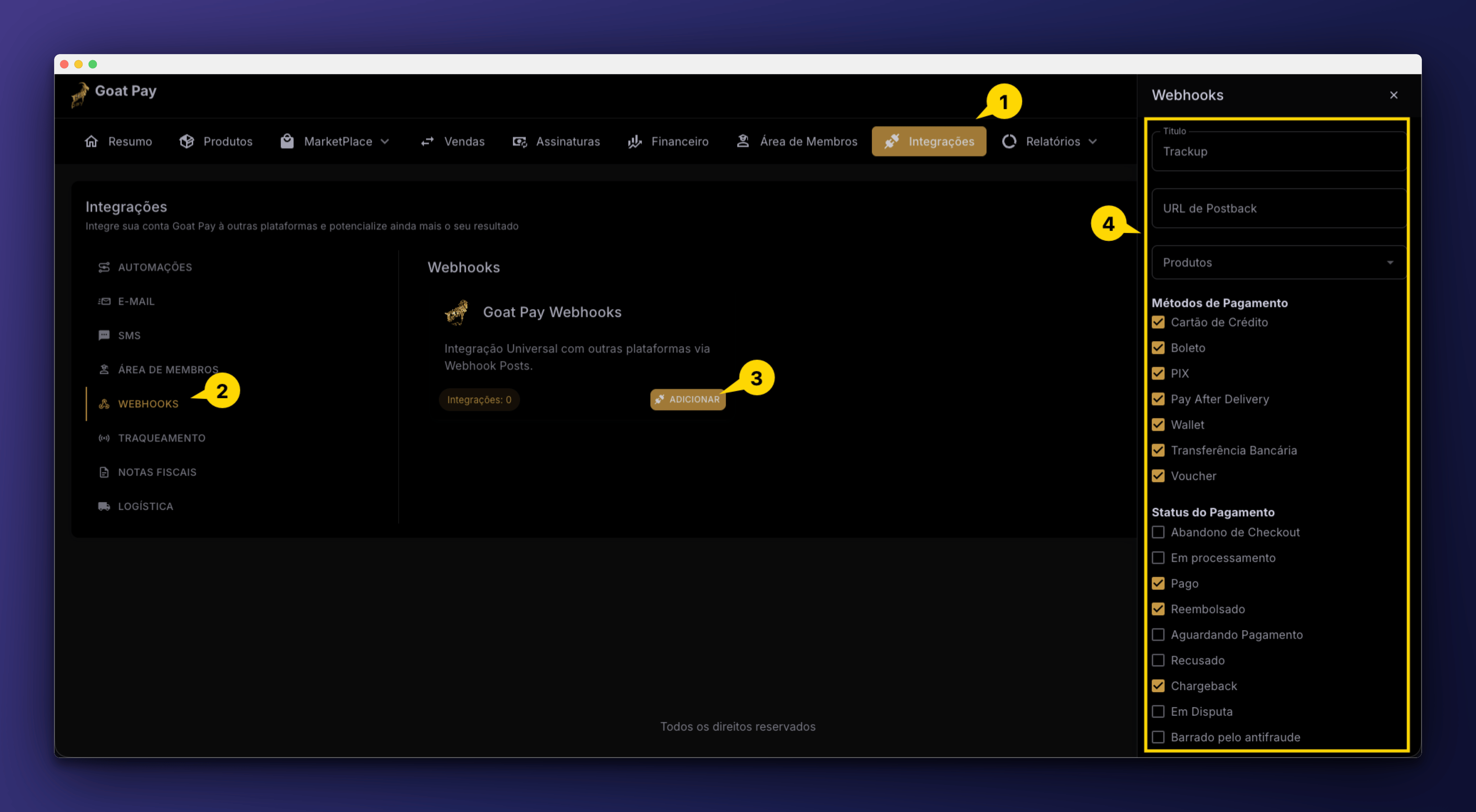The width and height of the screenshot is (1476, 812).
Task: Click the Traqueamento signal icon
Action: click(104, 438)
